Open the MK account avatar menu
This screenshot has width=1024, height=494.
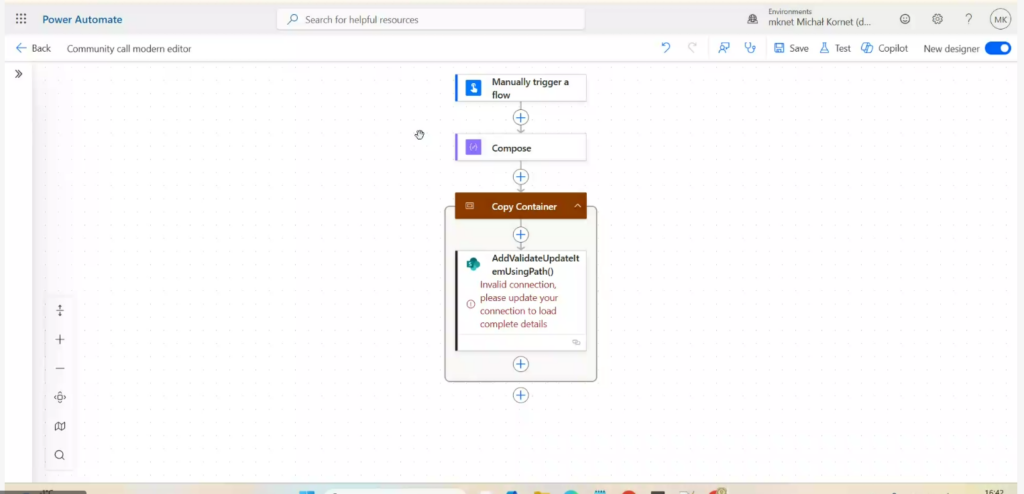[1000, 20]
